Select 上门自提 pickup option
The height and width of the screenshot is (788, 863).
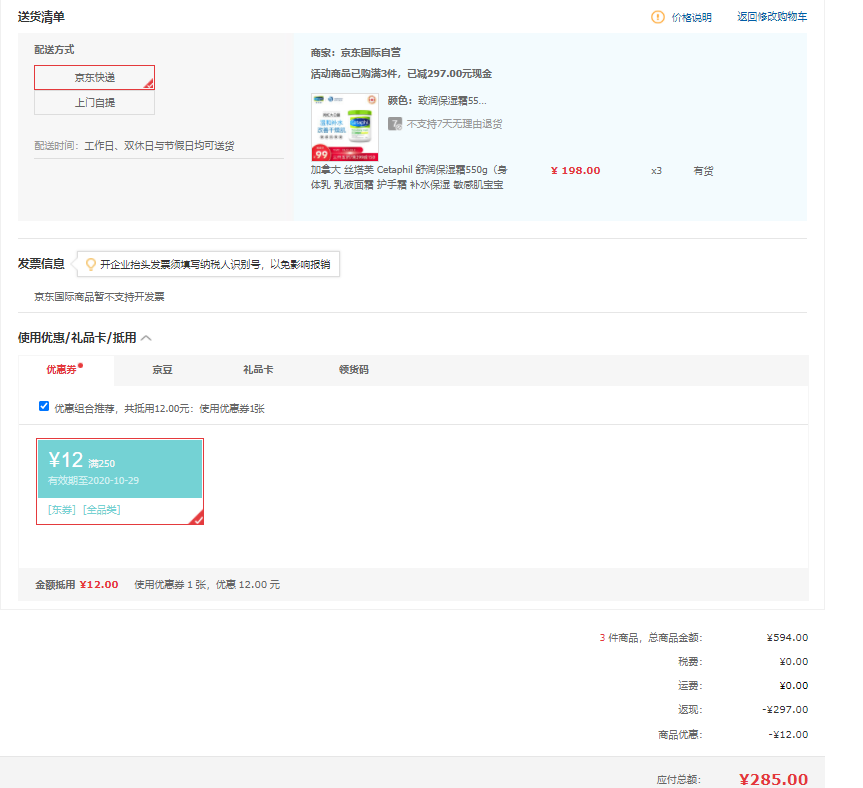click(95, 102)
